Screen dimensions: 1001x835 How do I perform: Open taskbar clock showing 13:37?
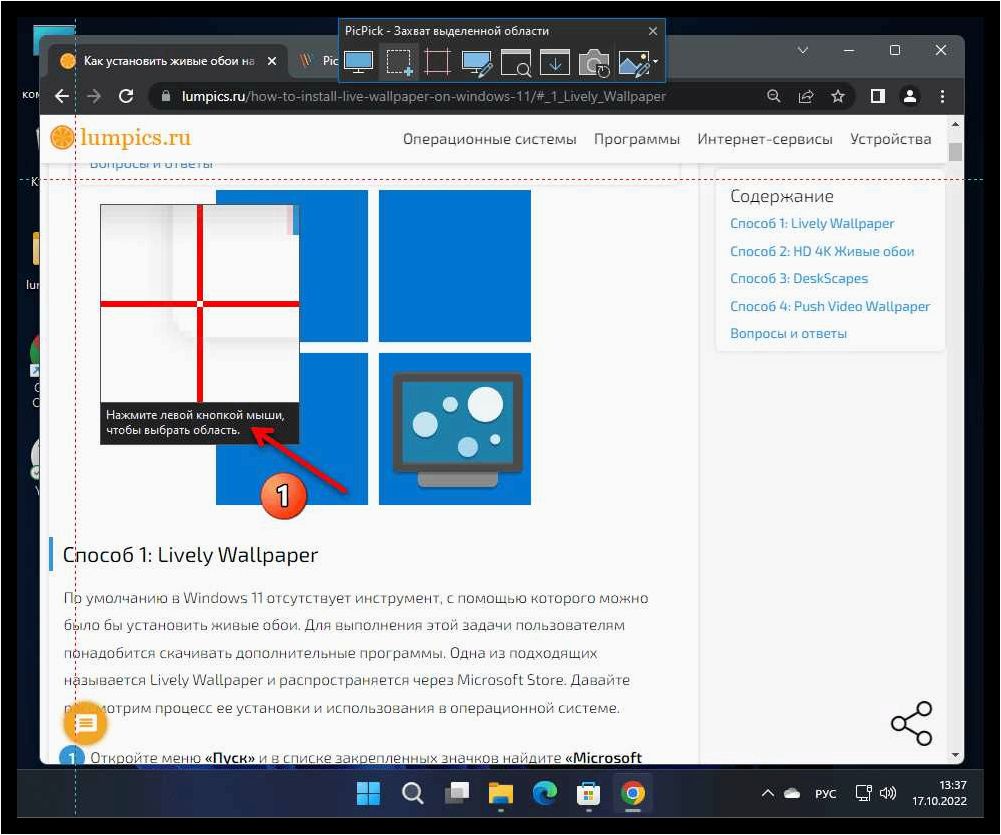pos(939,793)
